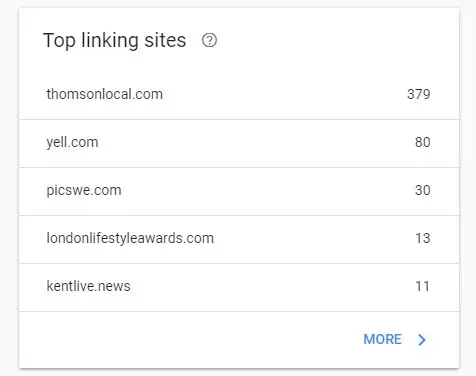Click the 379 link count
Image resolution: width=476 pixels, height=376 pixels.
point(419,94)
